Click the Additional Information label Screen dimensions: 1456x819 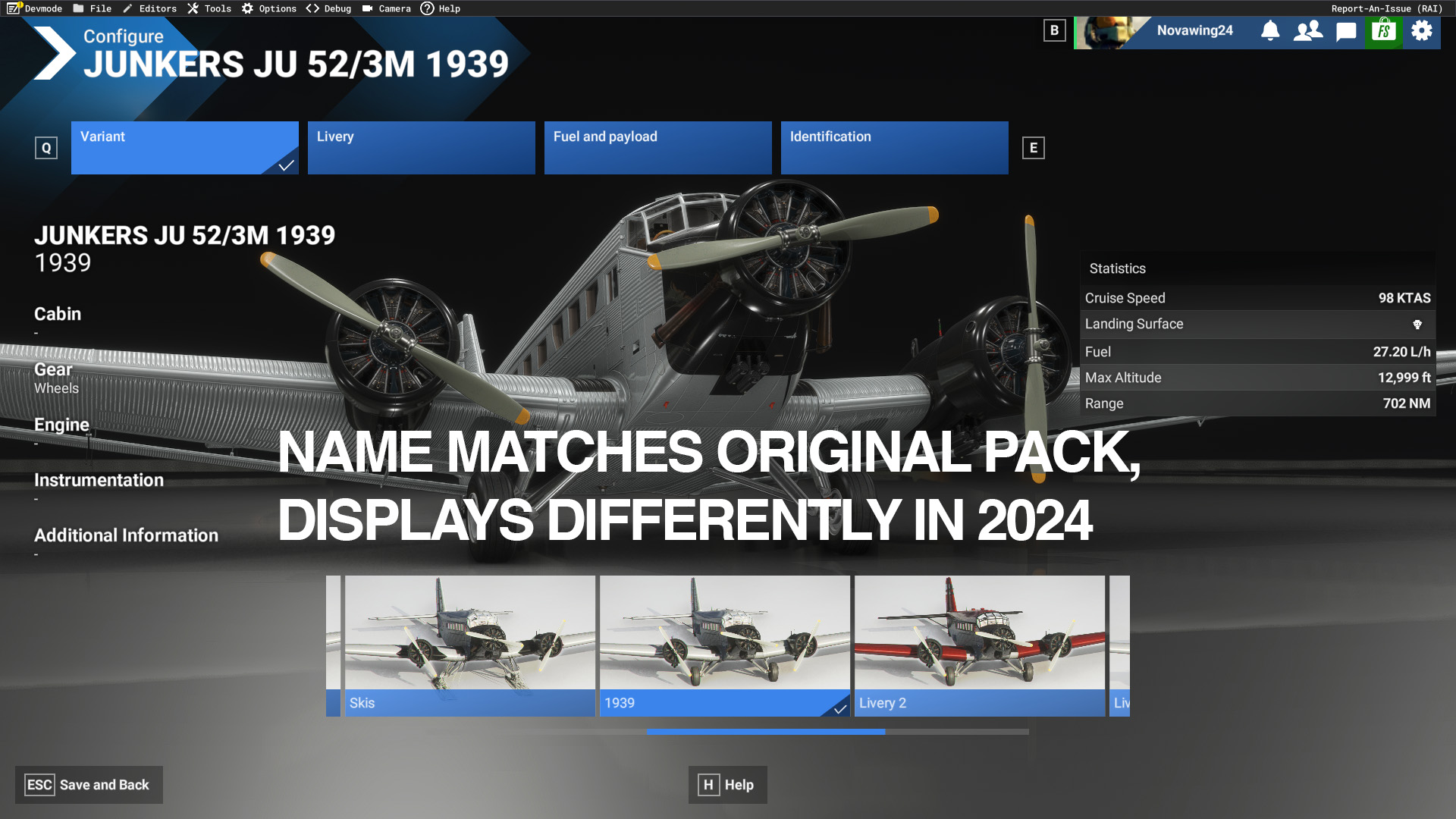point(126,535)
